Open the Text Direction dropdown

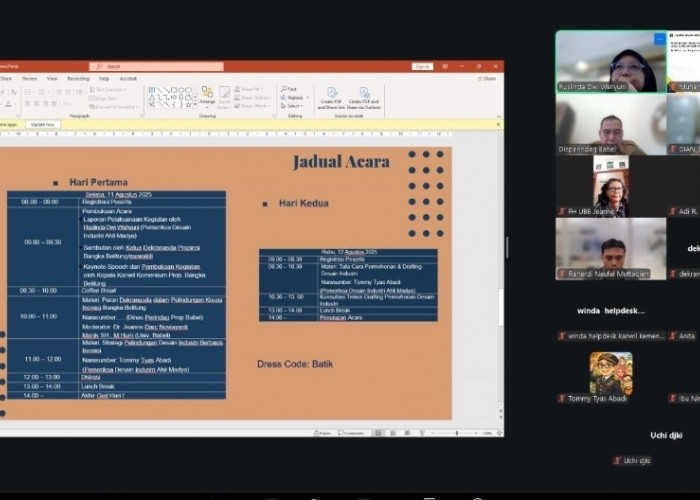click(x=108, y=89)
